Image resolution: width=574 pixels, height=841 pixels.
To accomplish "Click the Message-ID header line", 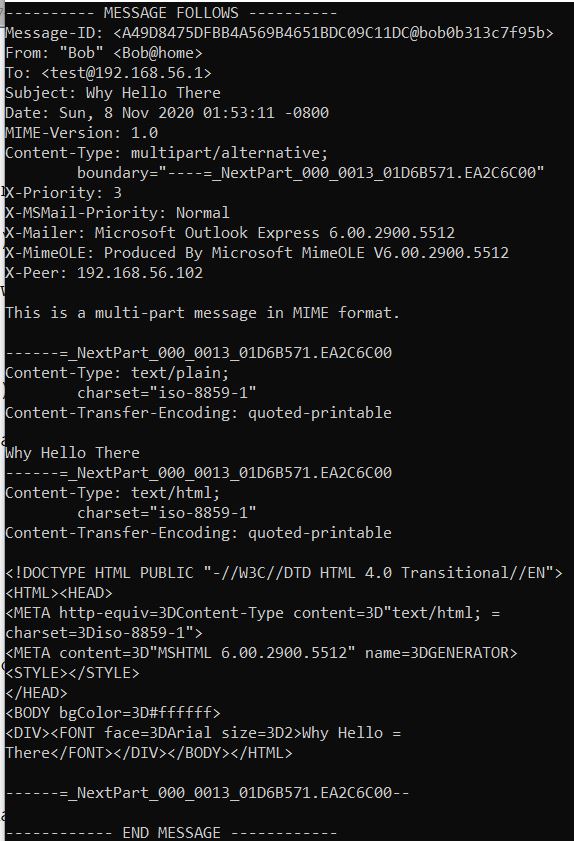I will [279, 33].
